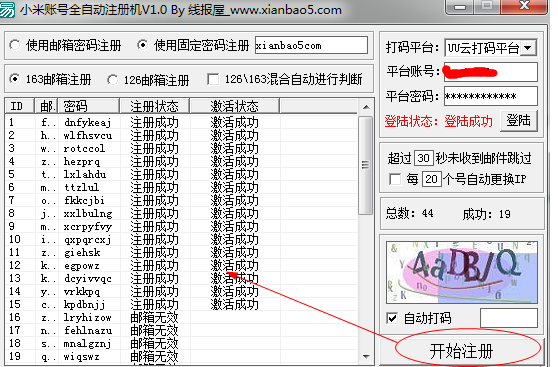Click the 登陆状态: 登陆成功 status text
The image size is (558, 367).
coord(438,121)
